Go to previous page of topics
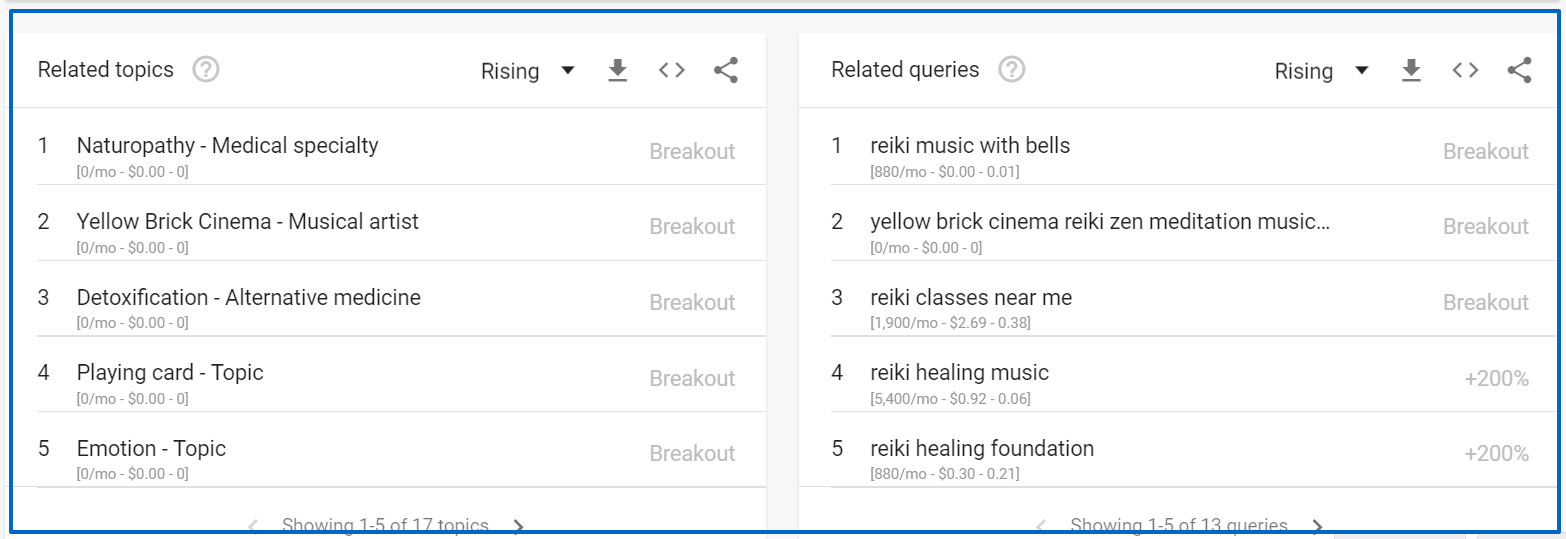 click(x=253, y=526)
